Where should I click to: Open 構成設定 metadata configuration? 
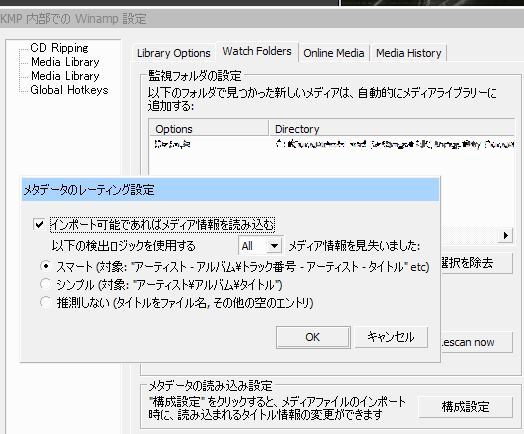click(x=466, y=407)
